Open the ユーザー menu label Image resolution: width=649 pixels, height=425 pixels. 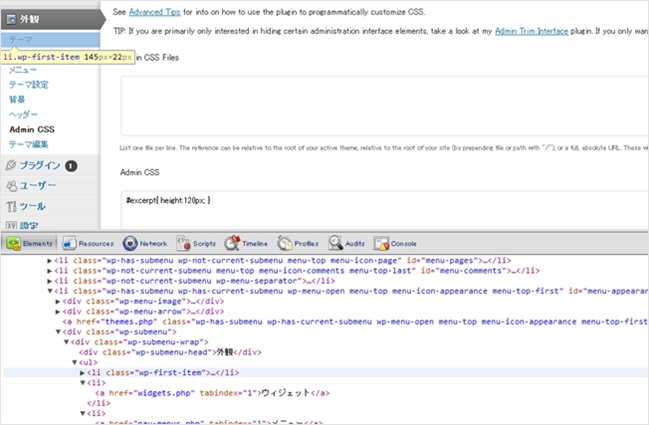(x=38, y=186)
